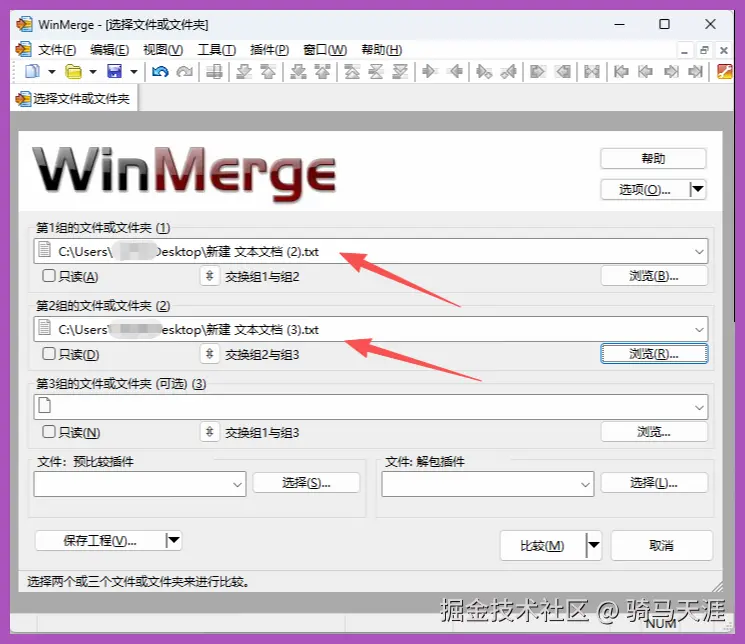The image size is (745, 644).
Task: Open the 文件(F) menu
Action: [57, 50]
